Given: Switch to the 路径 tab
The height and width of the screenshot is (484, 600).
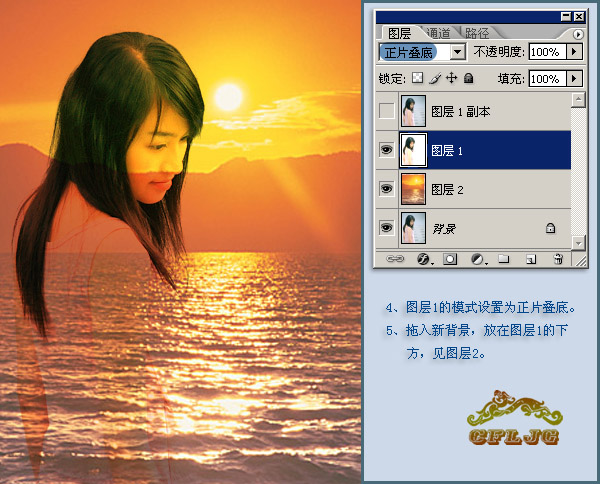Looking at the screenshot, I should tap(477, 33).
